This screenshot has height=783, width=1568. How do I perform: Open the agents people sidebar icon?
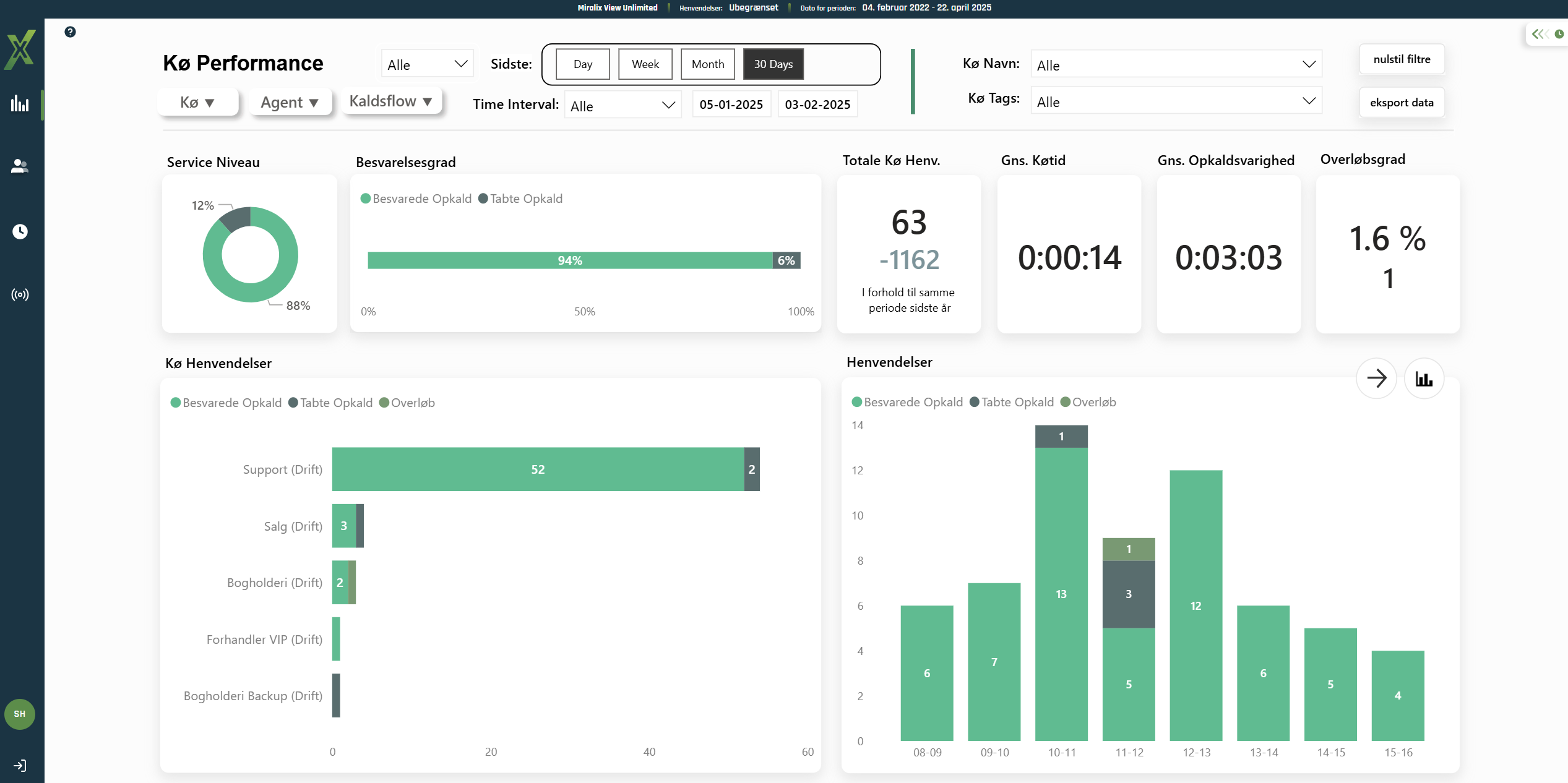20,166
